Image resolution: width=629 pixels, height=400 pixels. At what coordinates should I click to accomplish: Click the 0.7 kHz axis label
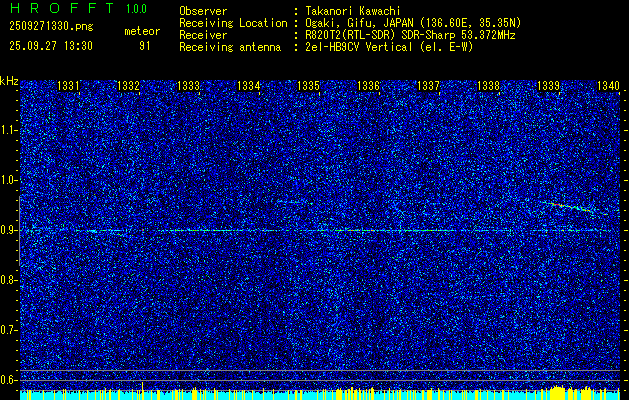8,330
